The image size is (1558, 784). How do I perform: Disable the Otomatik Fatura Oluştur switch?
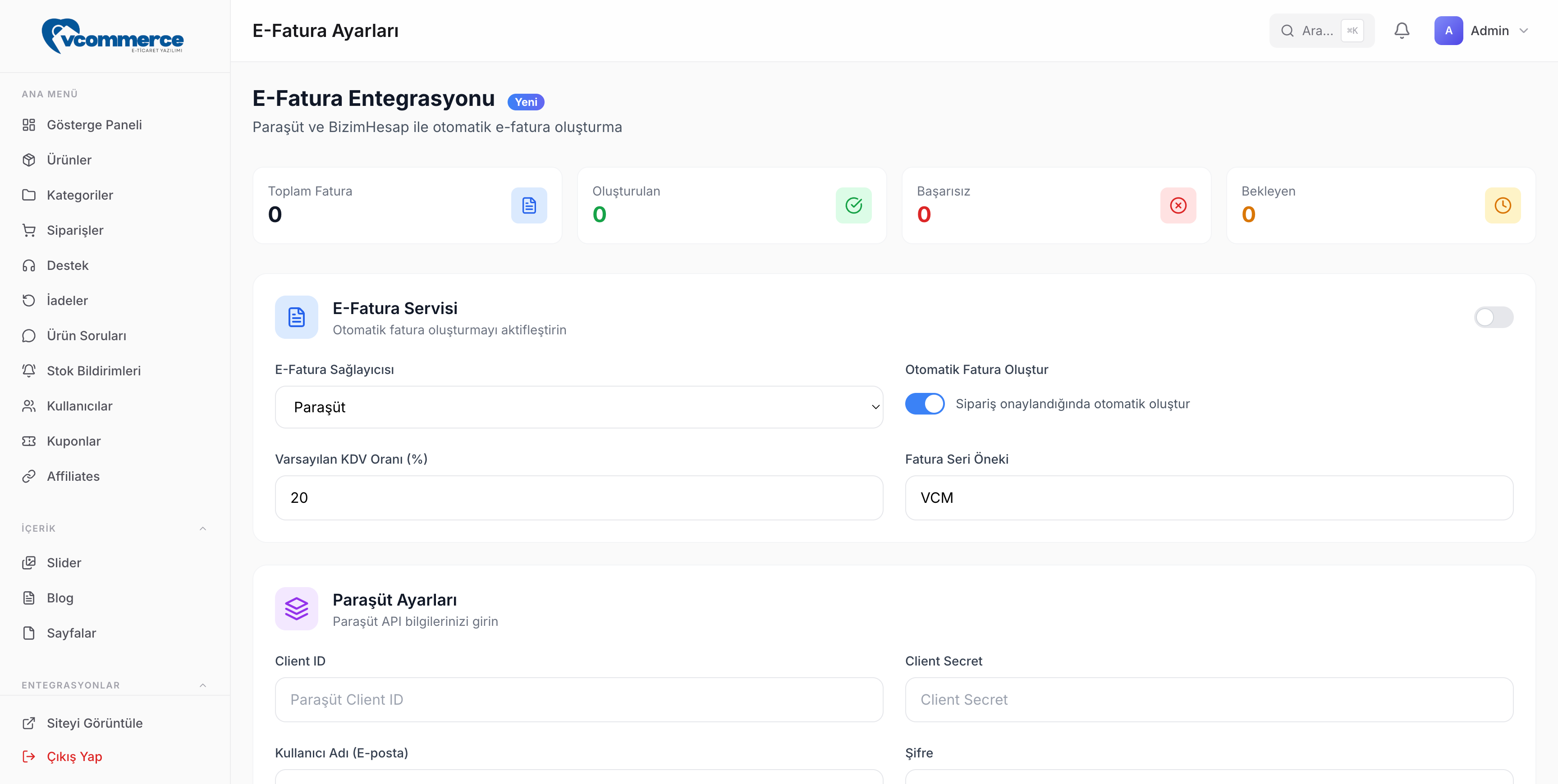point(924,404)
